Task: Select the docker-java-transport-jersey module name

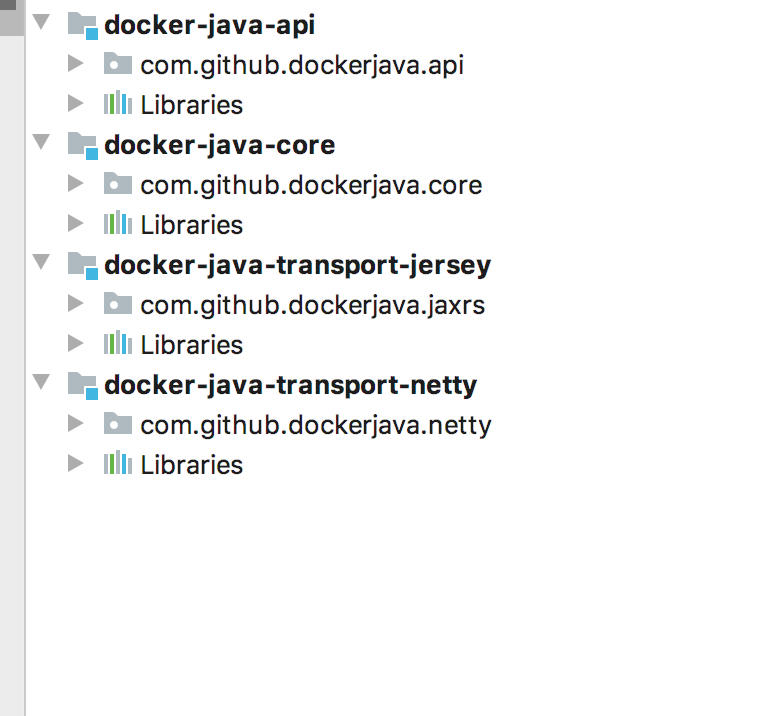Action: coord(298,266)
